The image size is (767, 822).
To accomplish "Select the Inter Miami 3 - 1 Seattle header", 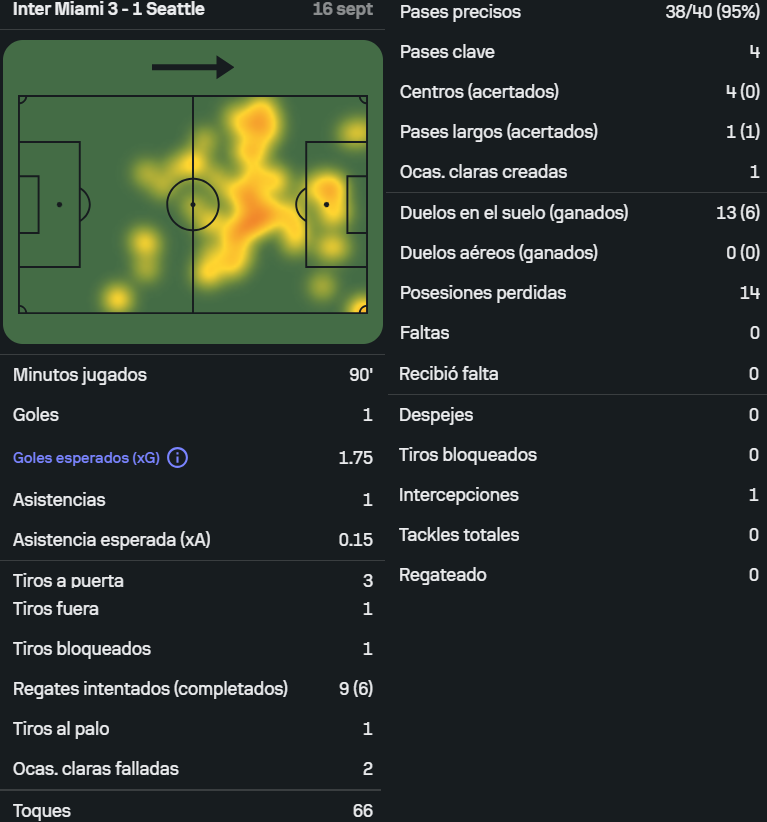I will [x=109, y=9].
